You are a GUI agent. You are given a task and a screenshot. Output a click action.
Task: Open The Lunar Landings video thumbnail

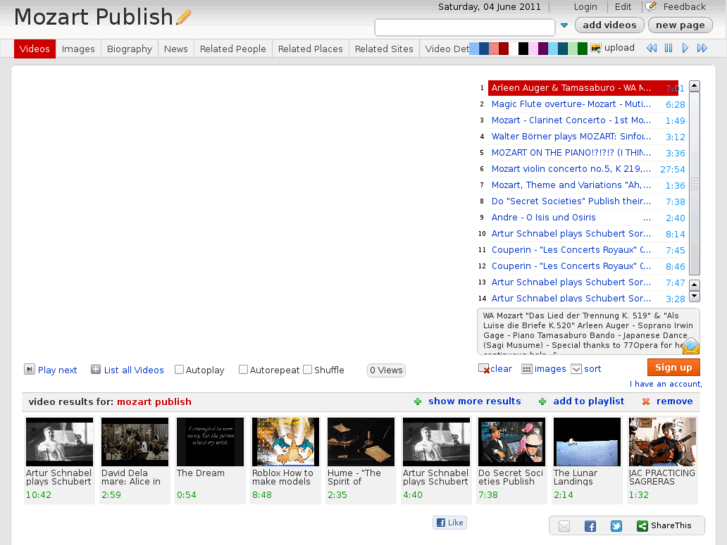point(587,442)
